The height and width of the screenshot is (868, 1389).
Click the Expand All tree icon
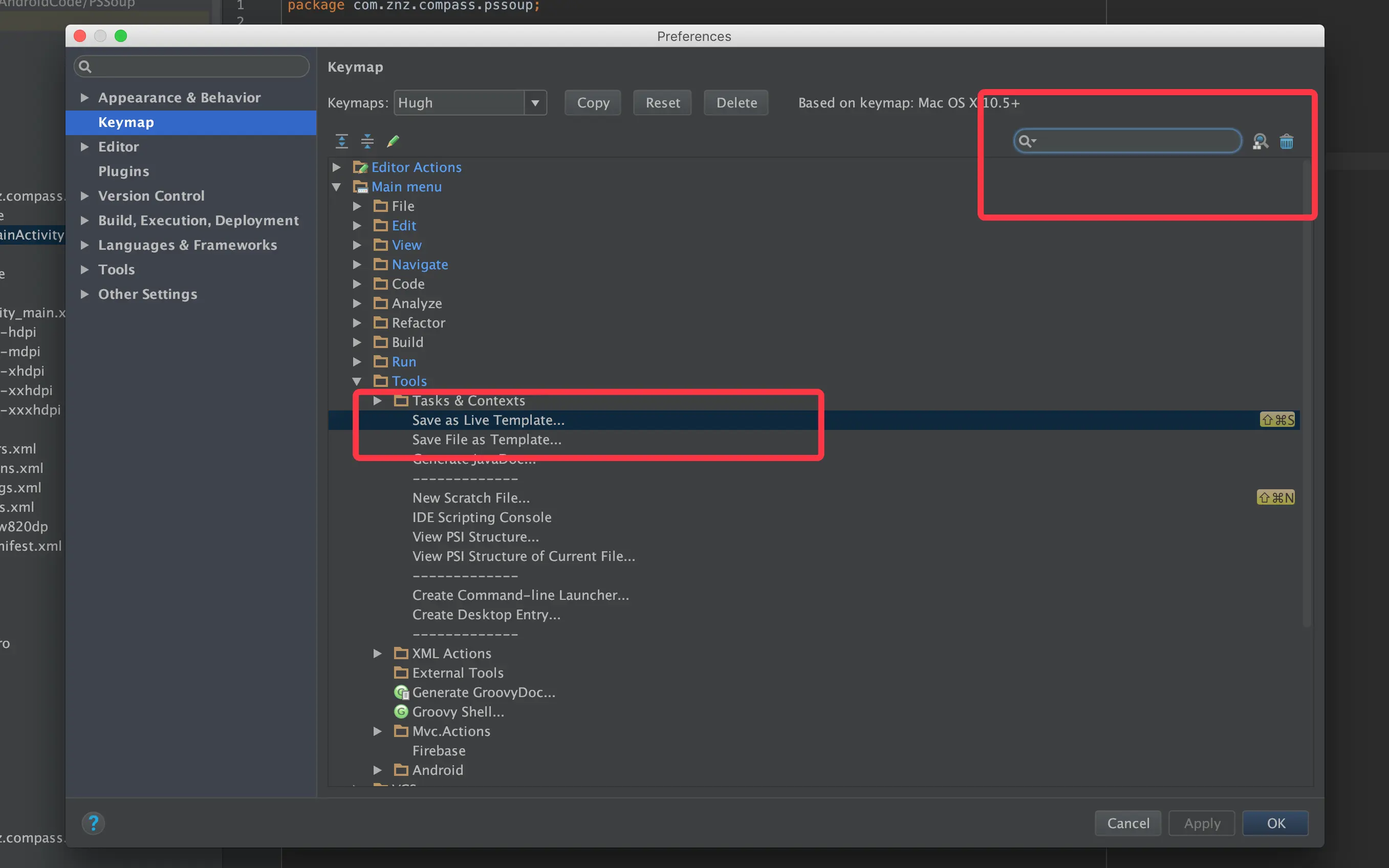(341, 141)
